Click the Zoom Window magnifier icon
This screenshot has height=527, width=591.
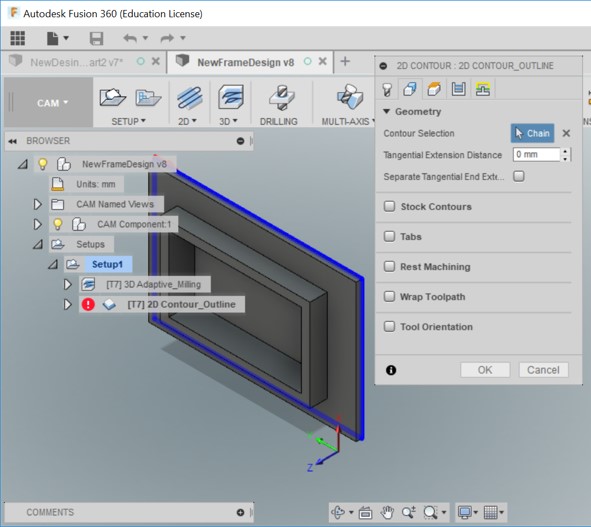(430, 512)
